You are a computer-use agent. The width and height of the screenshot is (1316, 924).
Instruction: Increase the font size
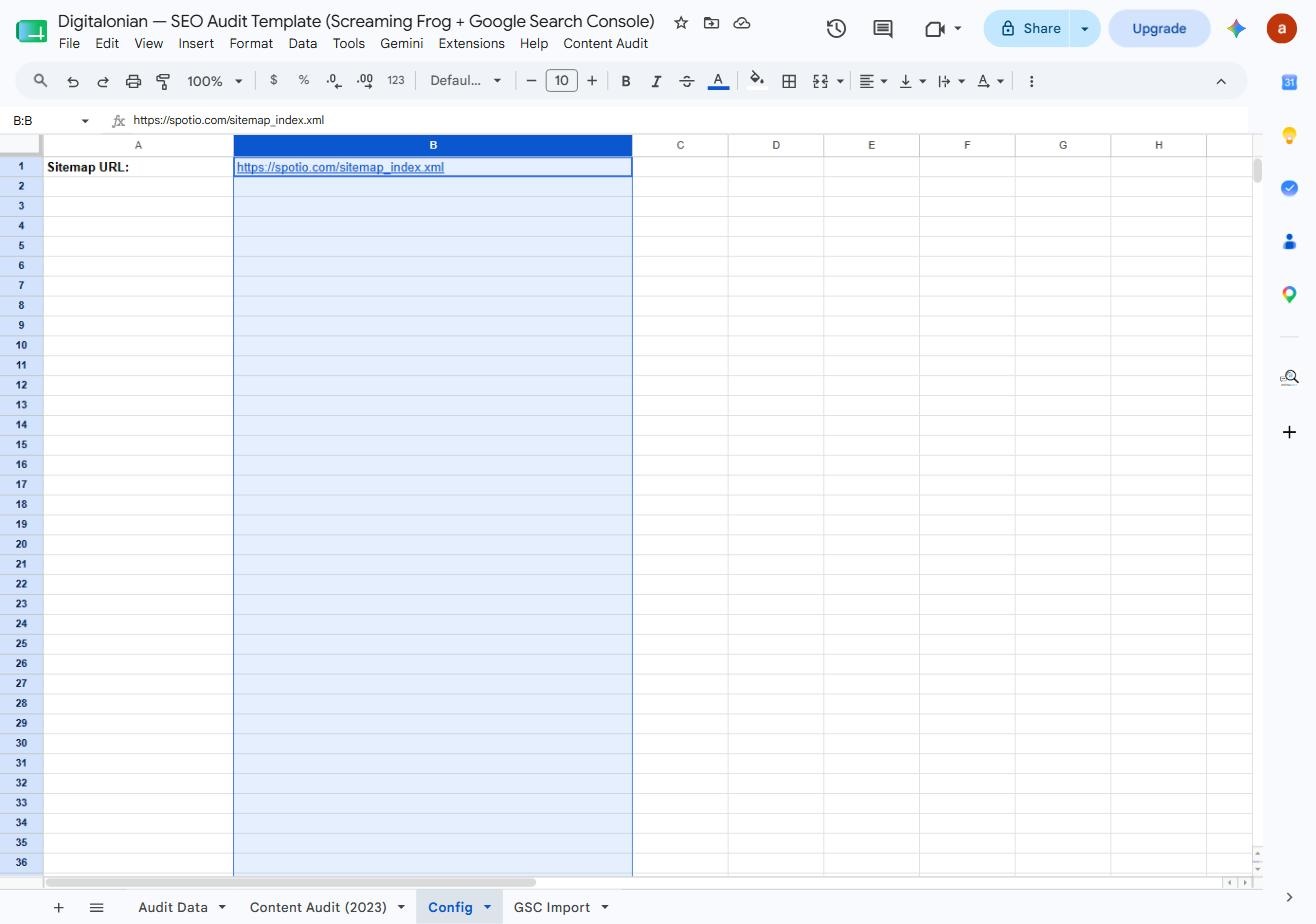[x=592, y=81]
